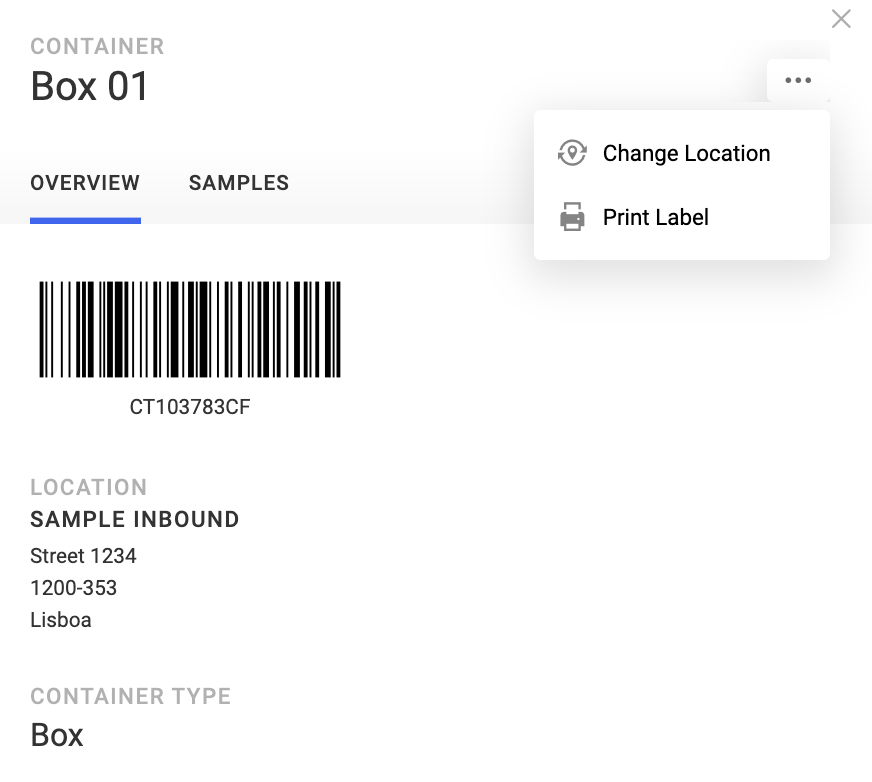Click the CONTAINER TYPE section label
Screen dimensions: 872x782
pyautogui.click(x=131, y=696)
